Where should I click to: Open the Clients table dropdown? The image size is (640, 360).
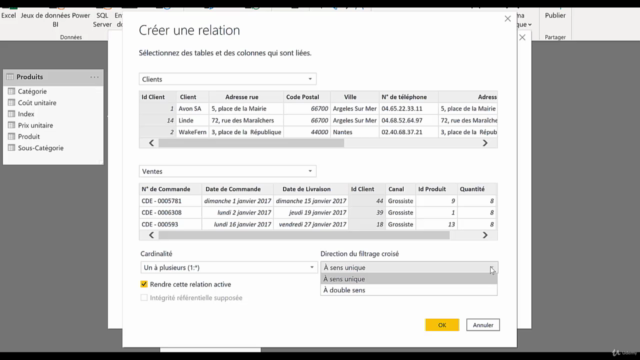(227, 79)
